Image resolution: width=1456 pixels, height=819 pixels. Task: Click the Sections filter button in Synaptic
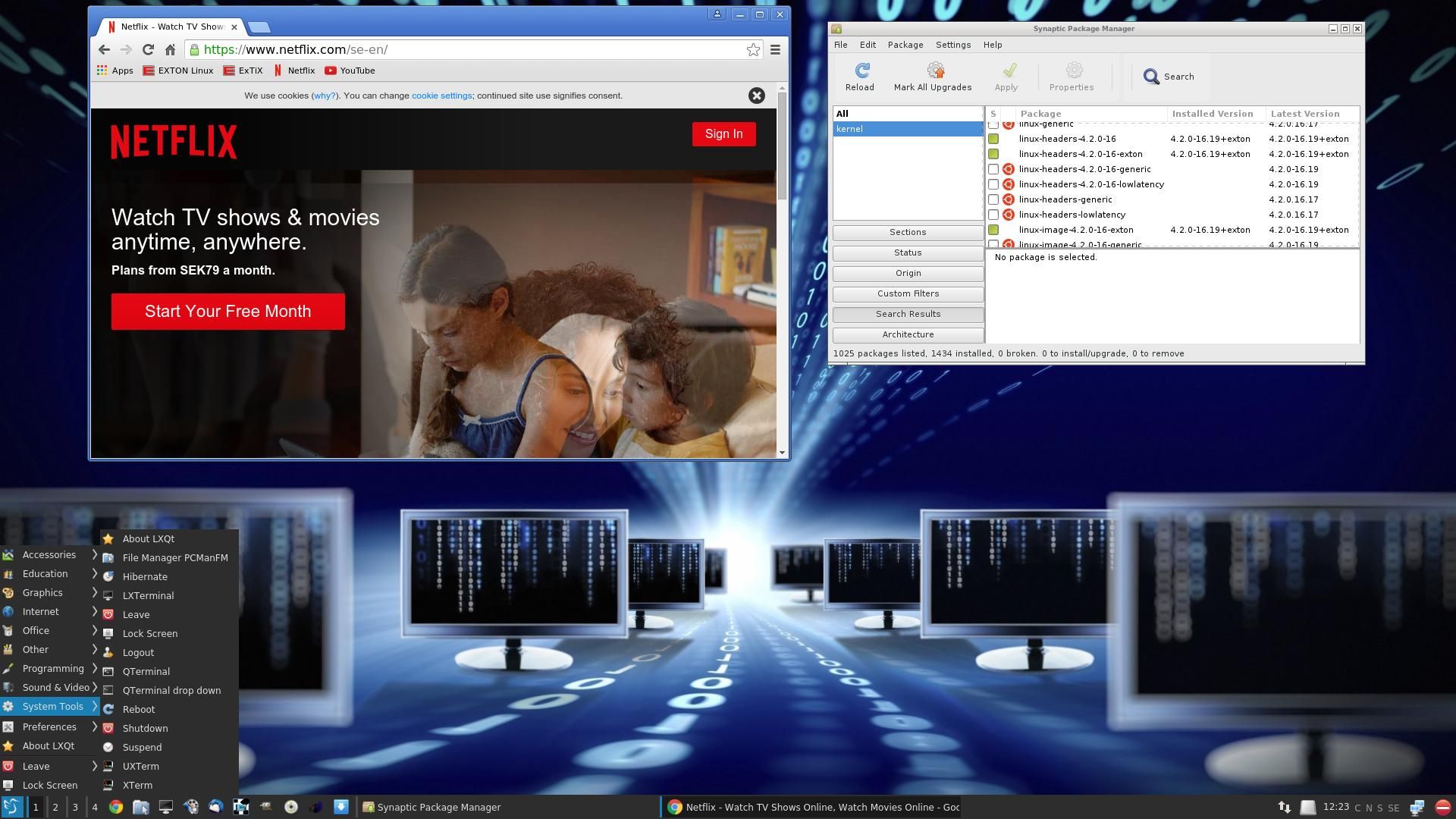click(x=908, y=232)
